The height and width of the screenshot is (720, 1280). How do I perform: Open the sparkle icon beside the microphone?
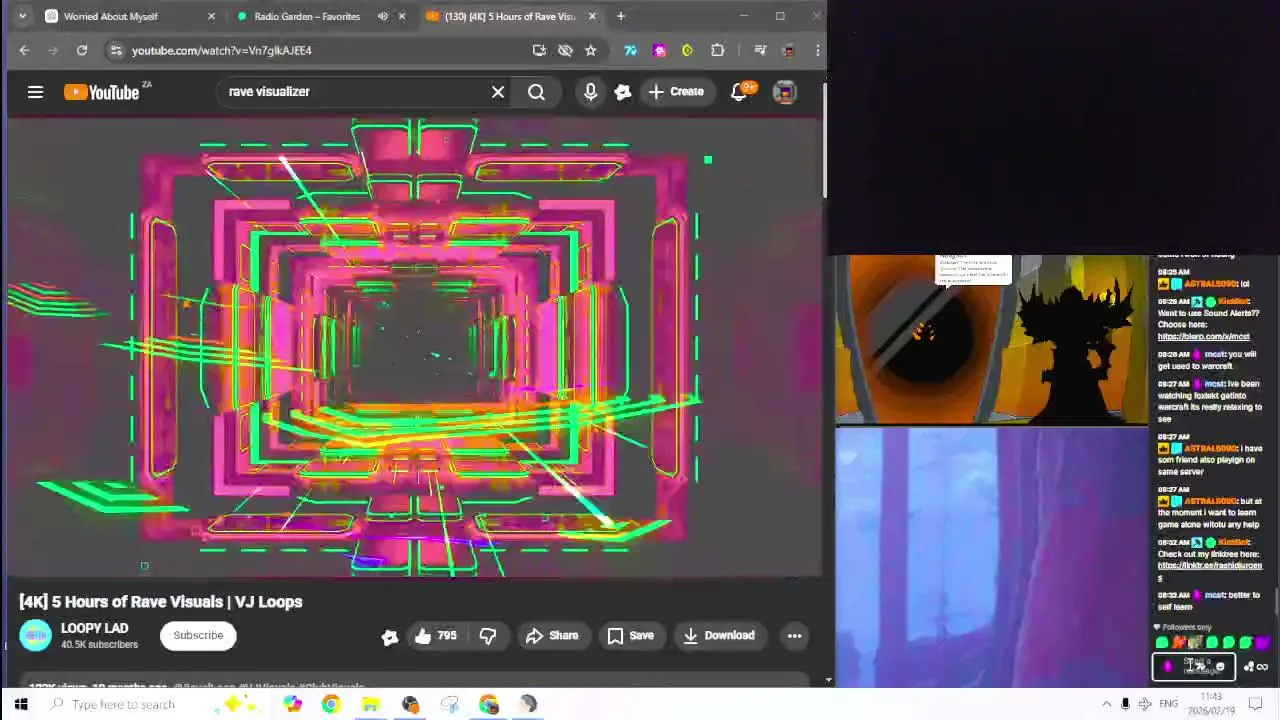coord(623,92)
